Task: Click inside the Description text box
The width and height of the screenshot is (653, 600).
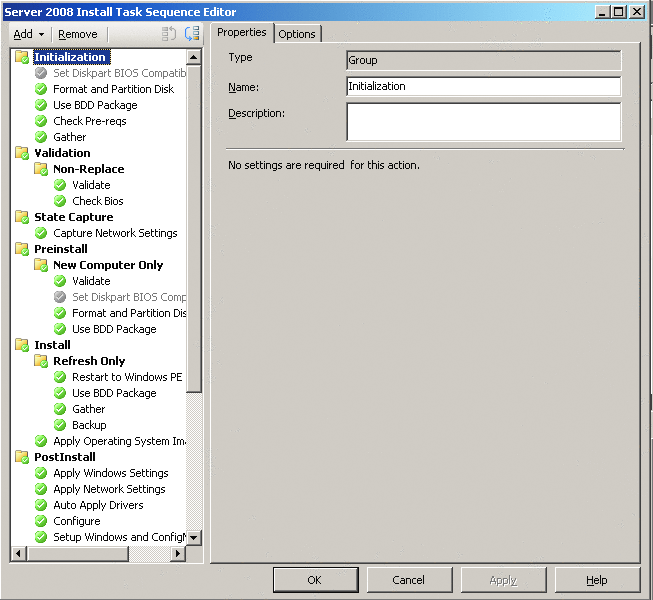Action: pos(483,121)
